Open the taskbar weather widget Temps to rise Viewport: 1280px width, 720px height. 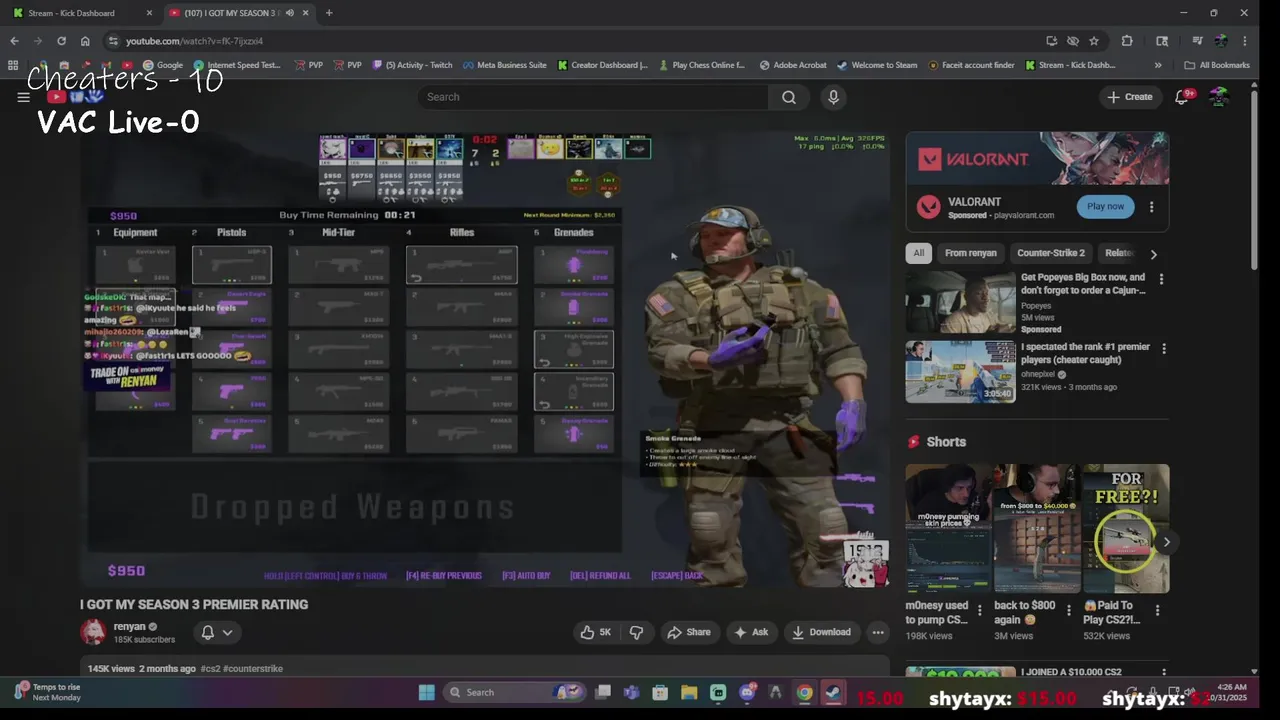tap(48, 692)
